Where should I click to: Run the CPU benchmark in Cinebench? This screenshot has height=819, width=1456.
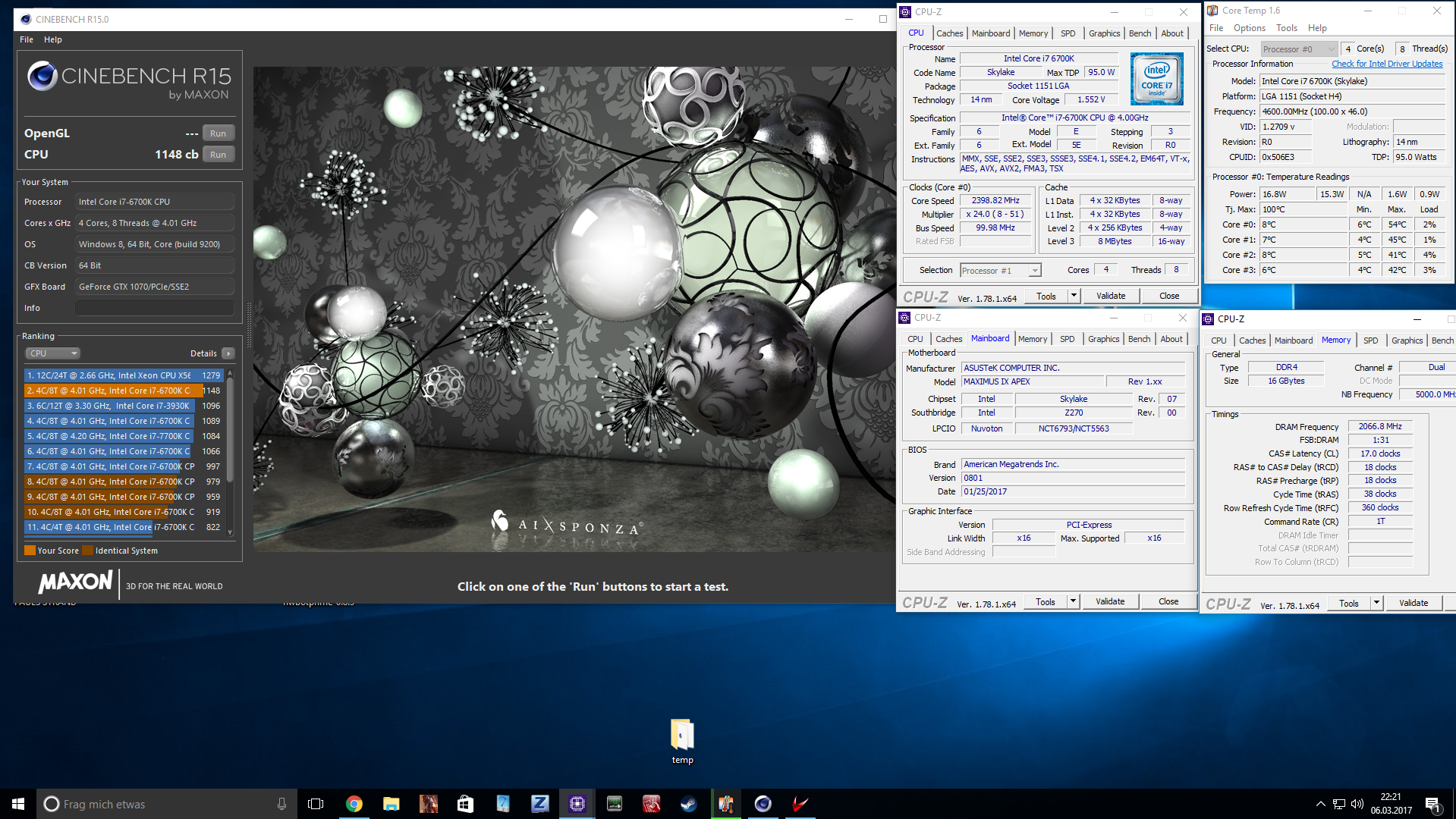218,154
